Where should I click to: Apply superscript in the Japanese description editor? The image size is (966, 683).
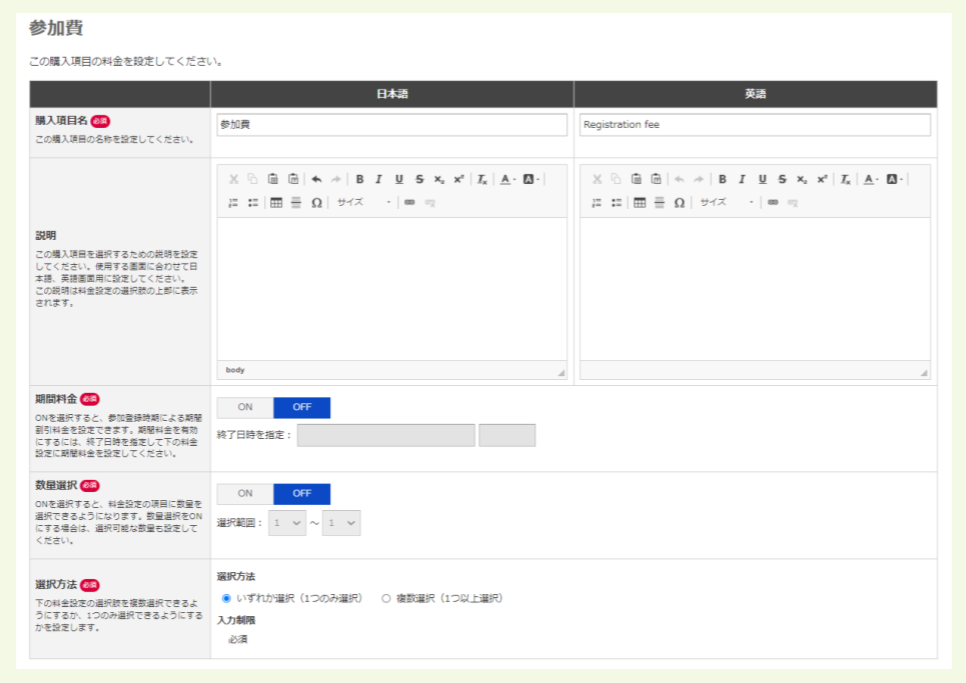point(458,179)
